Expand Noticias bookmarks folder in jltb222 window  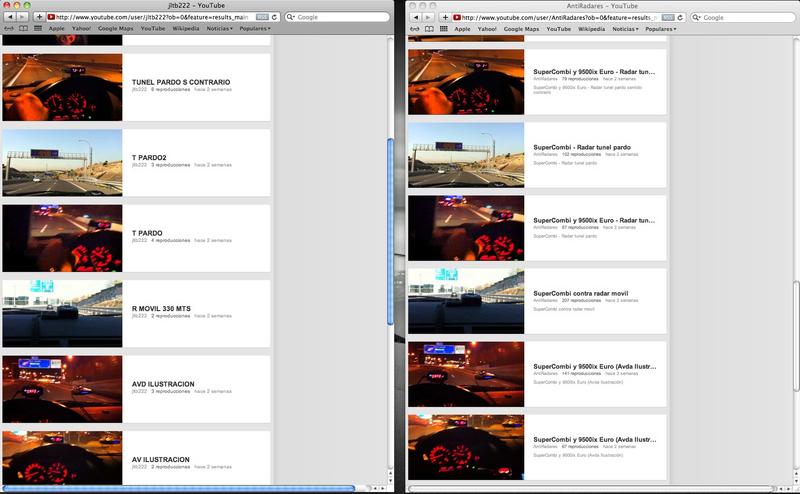pos(219,29)
